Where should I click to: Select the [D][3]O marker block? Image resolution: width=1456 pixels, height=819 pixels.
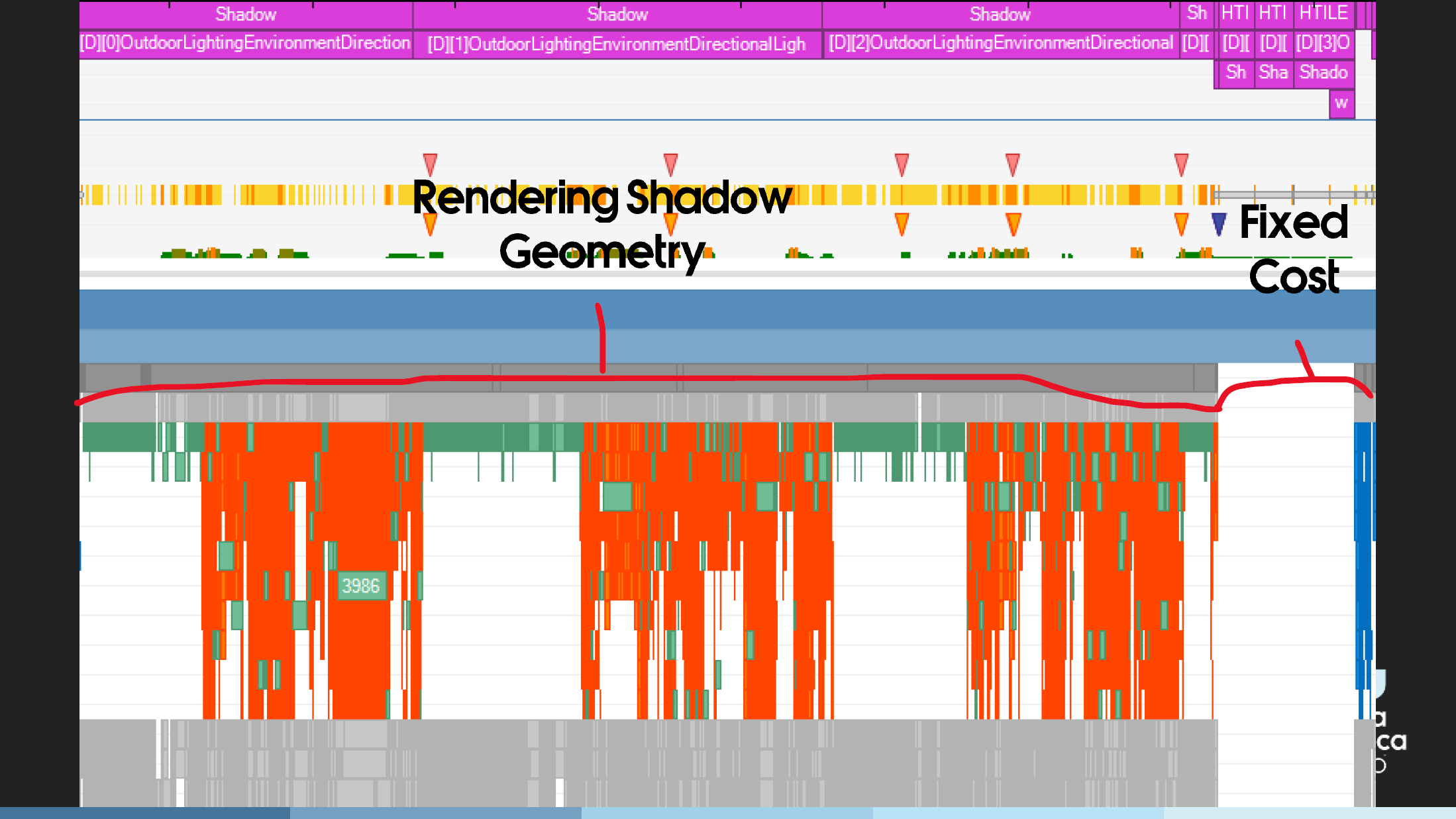1323,43
